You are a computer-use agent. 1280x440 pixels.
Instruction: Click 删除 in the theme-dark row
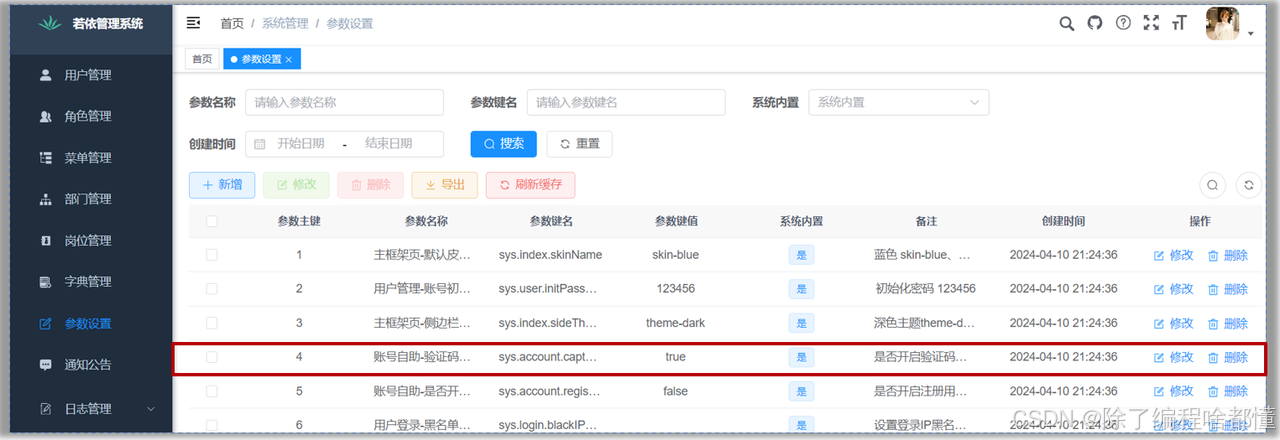(x=1228, y=323)
